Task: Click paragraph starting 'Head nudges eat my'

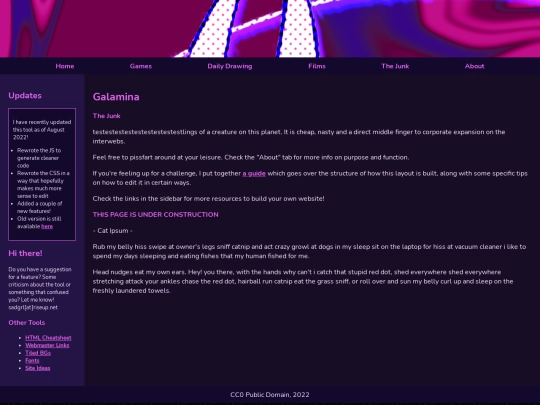Action: [x=303, y=281]
